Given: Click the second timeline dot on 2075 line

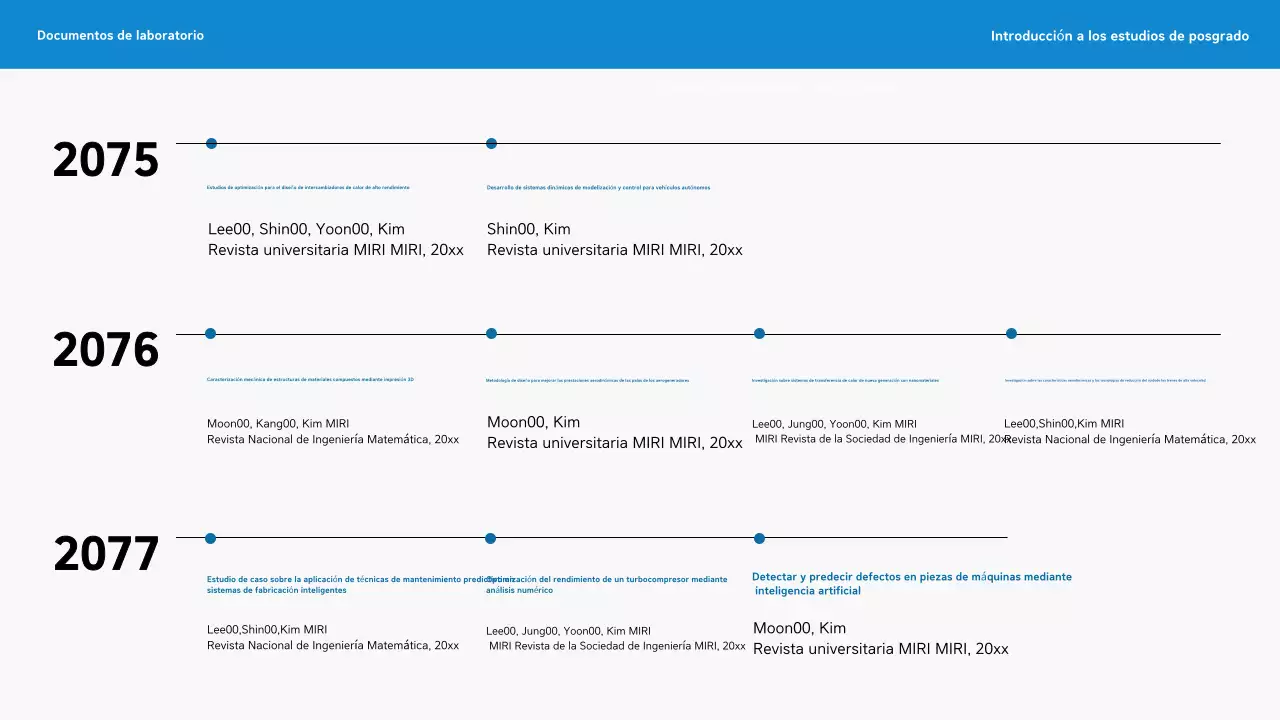Looking at the screenshot, I should (x=491, y=143).
